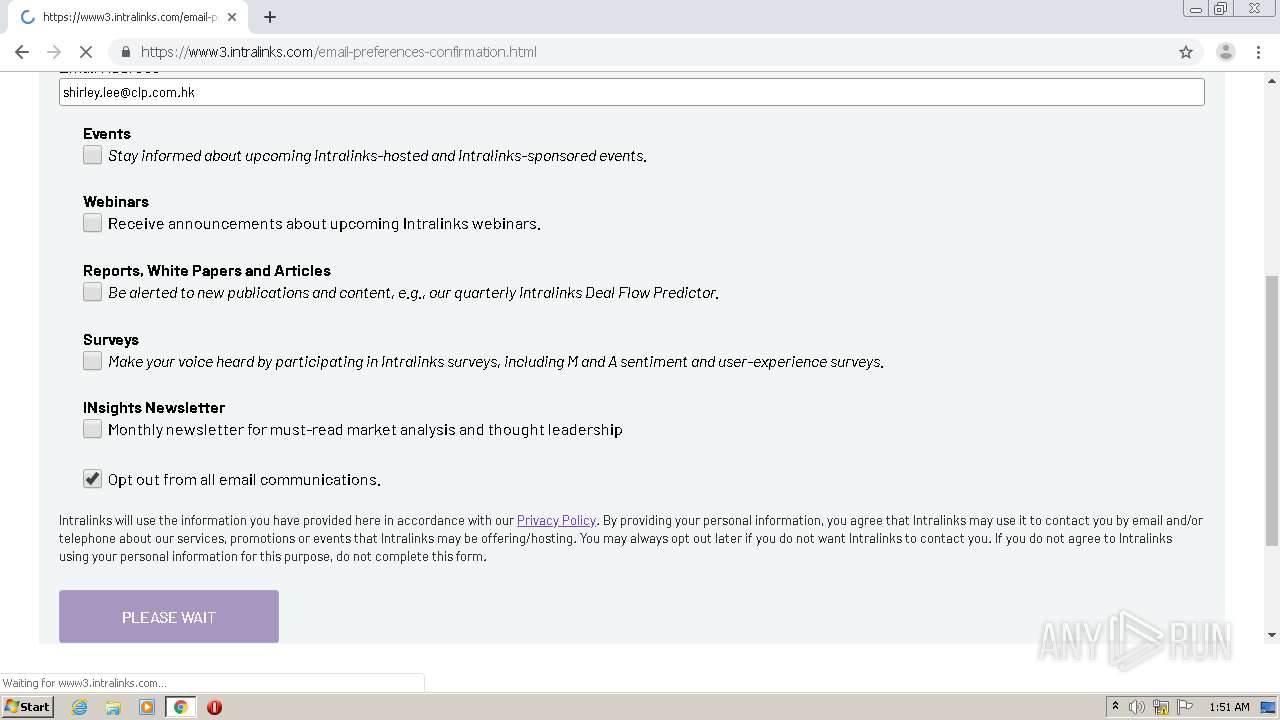The width and height of the screenshot is (1280, 720).
Task: Open the Action Center flag icon
Action: pyautogui.click(x=1185, y=707)
